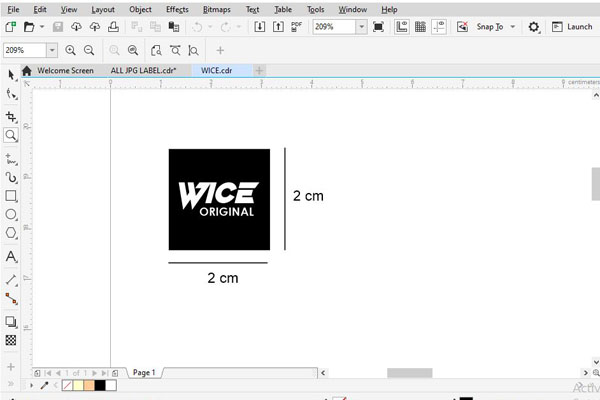Image resolution: width=600 pixels, height=400 pixels.
Task: Click the Launch button
Action: [x=573, y=27]
